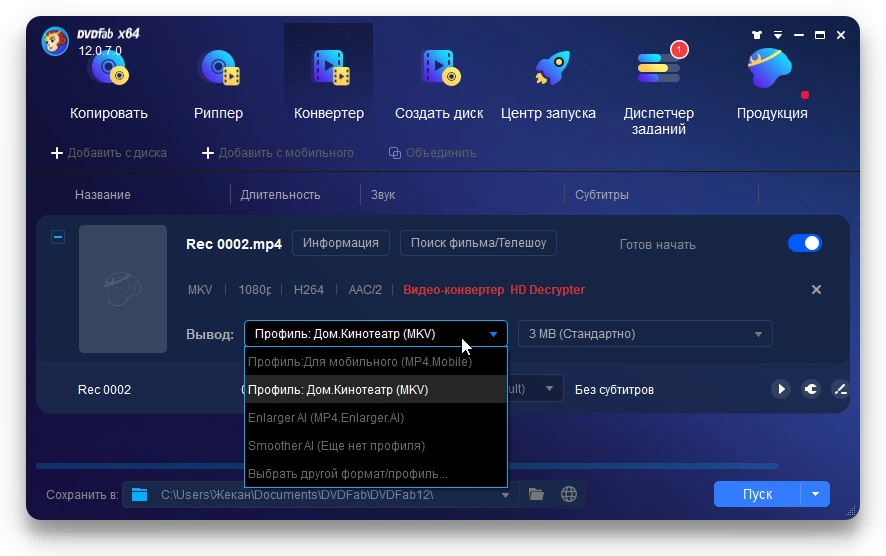Click Добавить с диска plus icon
The height and width of the screenshot is (556, 886).
point(57,153)
